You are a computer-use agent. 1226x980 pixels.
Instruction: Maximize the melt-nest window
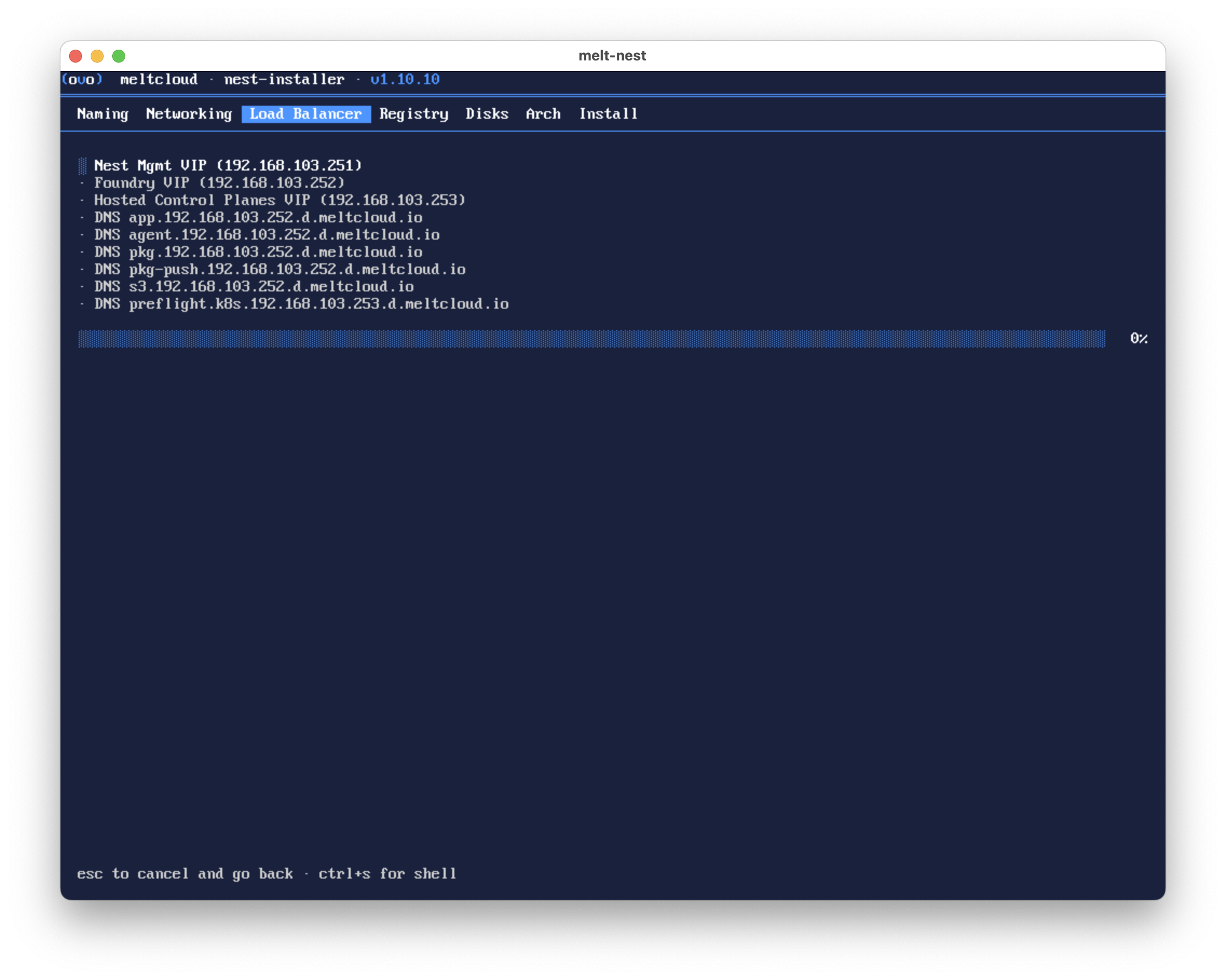tap(119, 56)
